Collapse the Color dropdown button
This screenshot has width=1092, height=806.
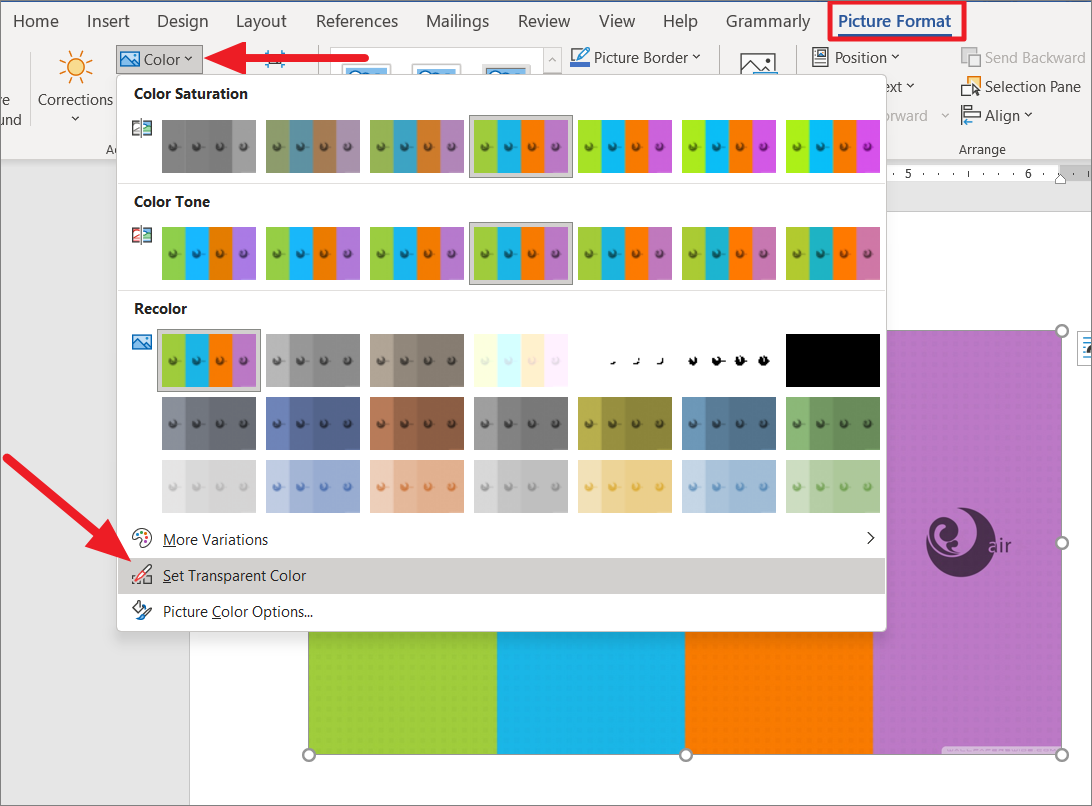pos(159,60)
